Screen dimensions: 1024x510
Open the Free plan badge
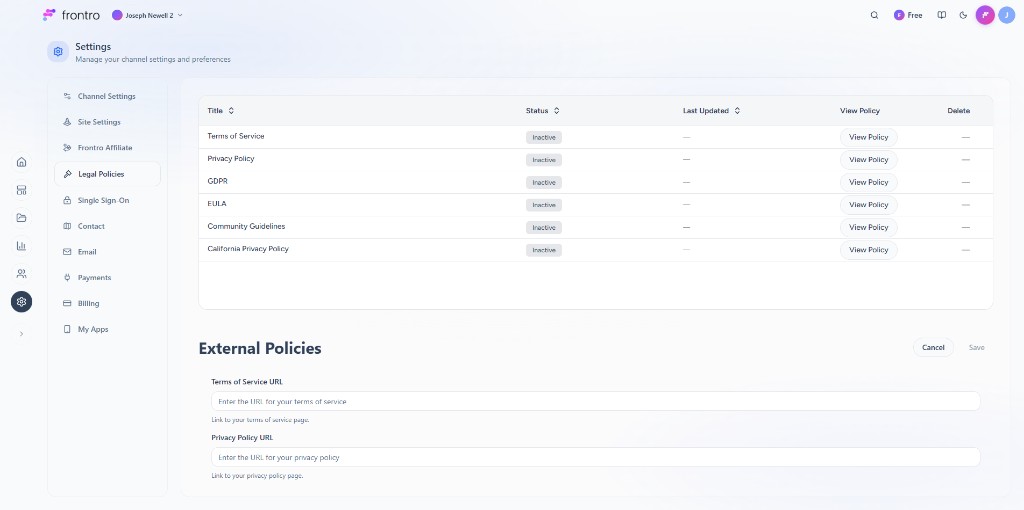[908, 15]
